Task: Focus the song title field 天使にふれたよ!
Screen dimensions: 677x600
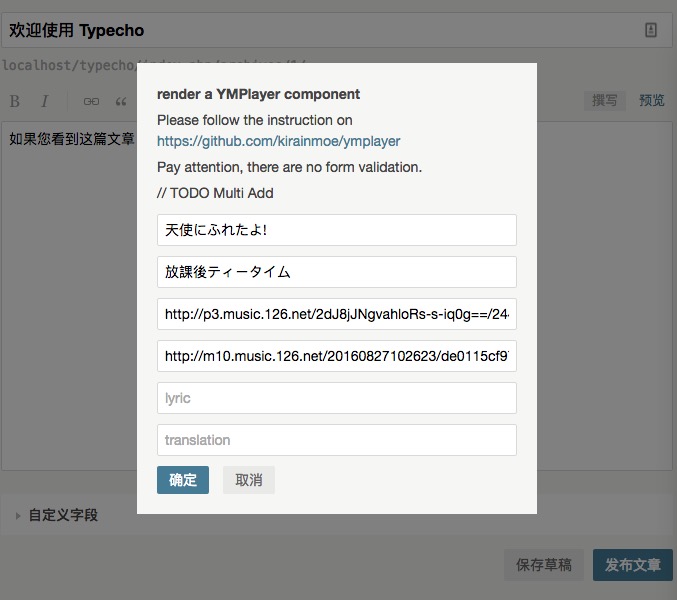Action: click(337, 230)
